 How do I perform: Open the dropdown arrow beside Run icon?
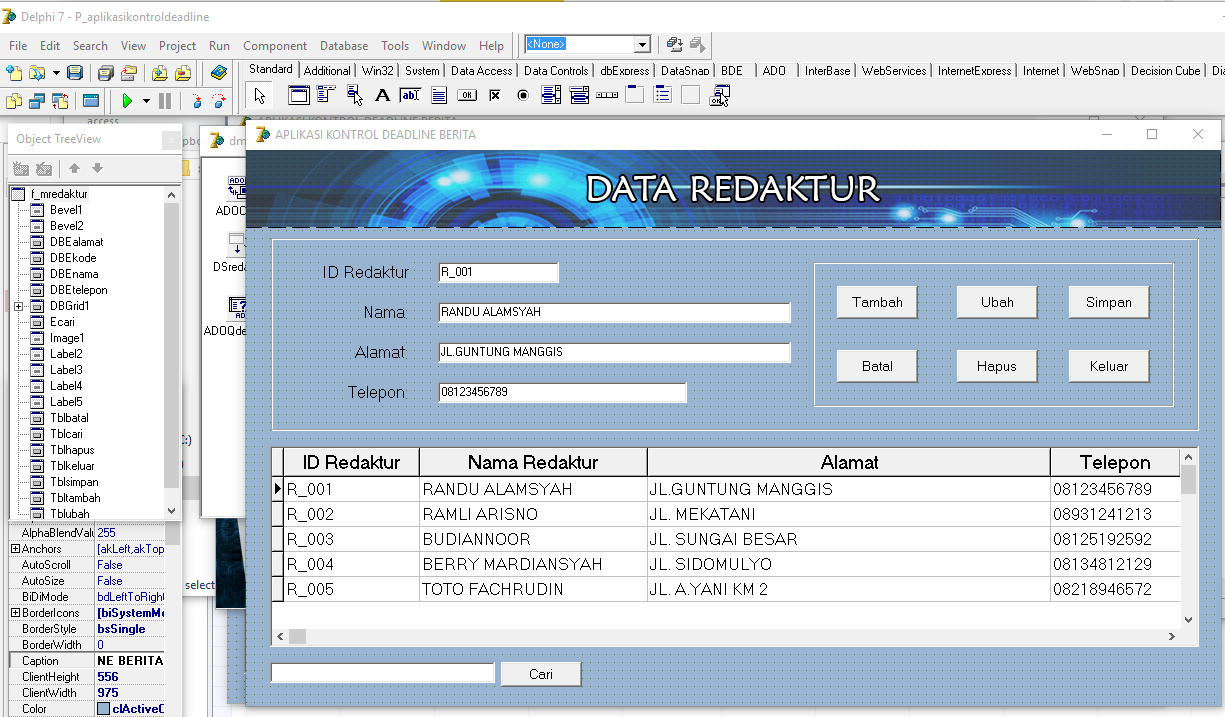pyautogui.click(x=146, y=101)
